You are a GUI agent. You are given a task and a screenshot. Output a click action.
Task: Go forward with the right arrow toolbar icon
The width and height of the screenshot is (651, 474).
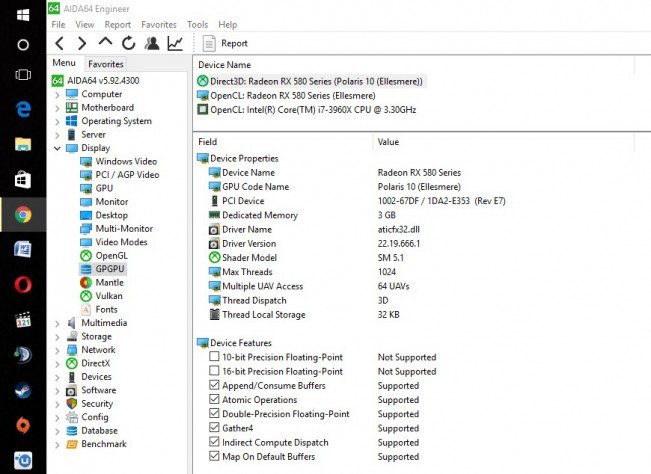(82, 43)
